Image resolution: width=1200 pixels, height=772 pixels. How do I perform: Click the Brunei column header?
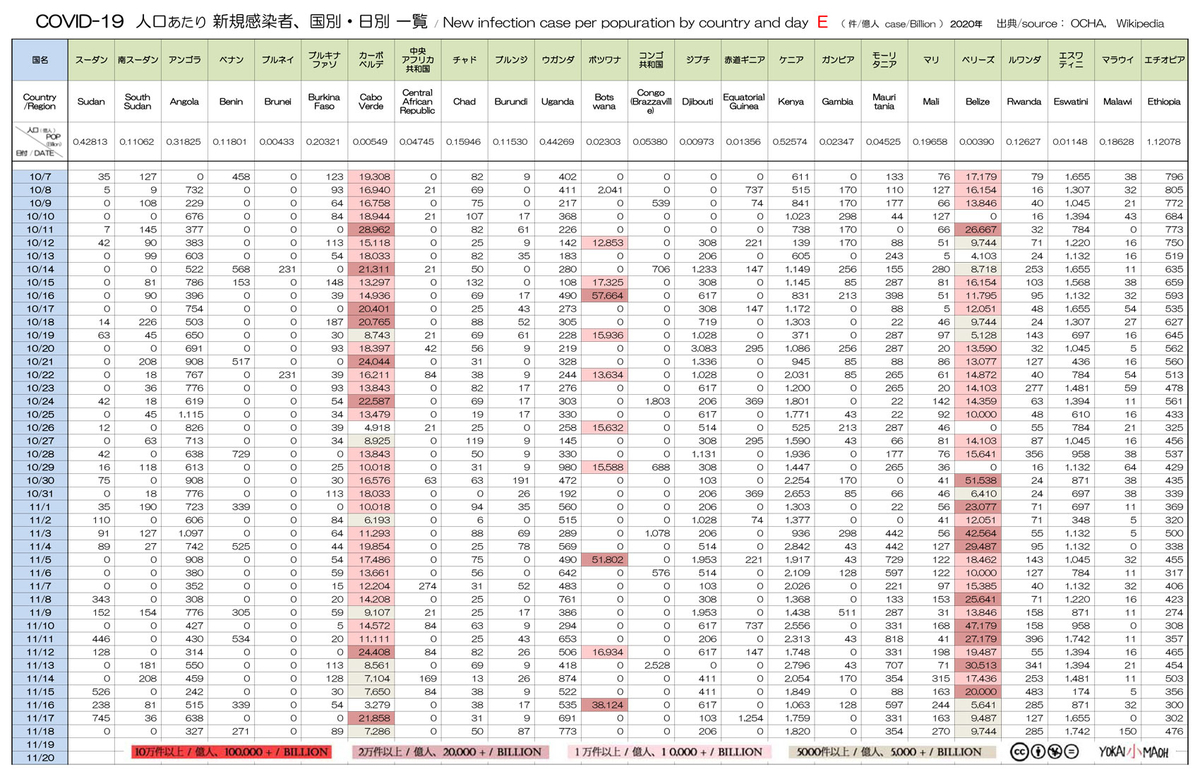pyautogui.click(x=277, y=102)
